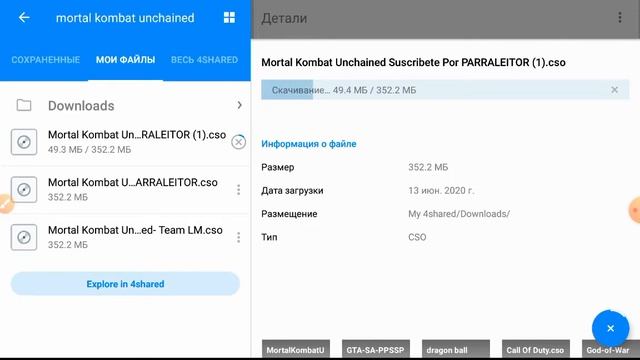Click the Информация о файле heading

pos(309,144)
